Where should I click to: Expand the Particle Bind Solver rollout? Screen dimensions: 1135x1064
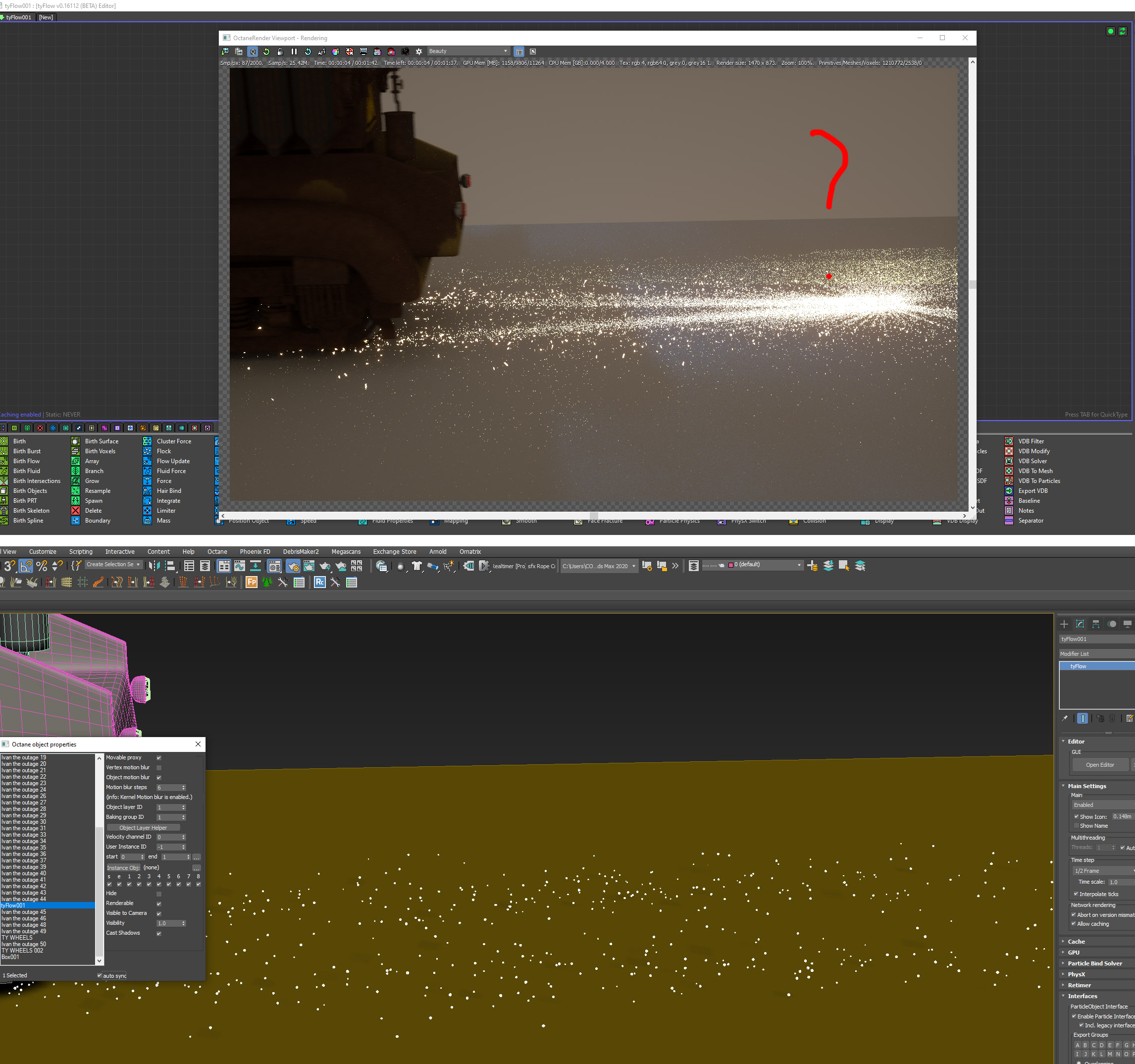pos(1094,963)
